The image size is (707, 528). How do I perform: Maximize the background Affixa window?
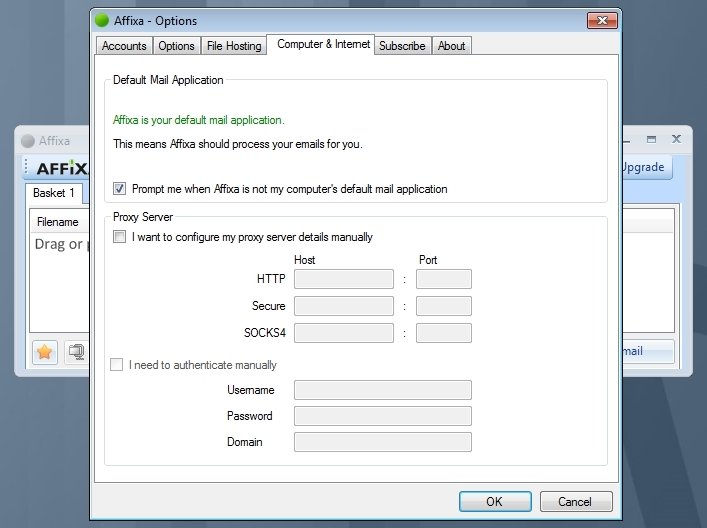click(x=651, y=139)
